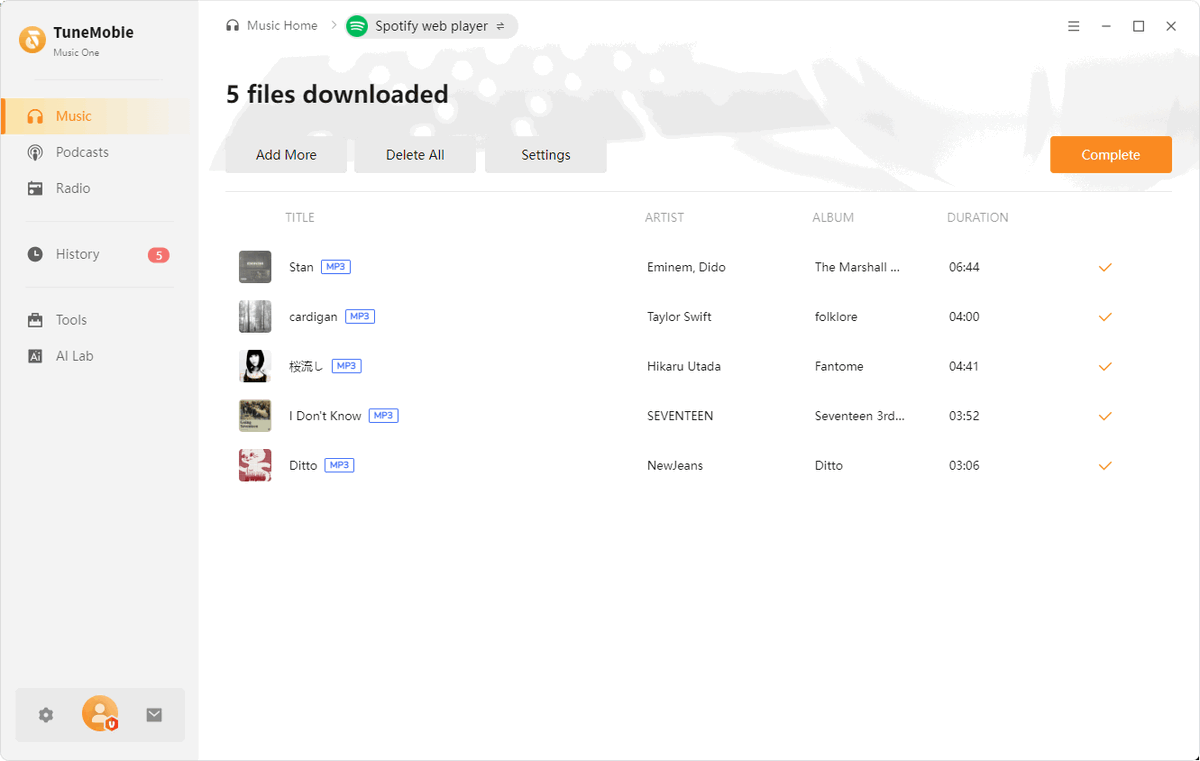Click the checkmark for cardigan

click(1105, 317)
